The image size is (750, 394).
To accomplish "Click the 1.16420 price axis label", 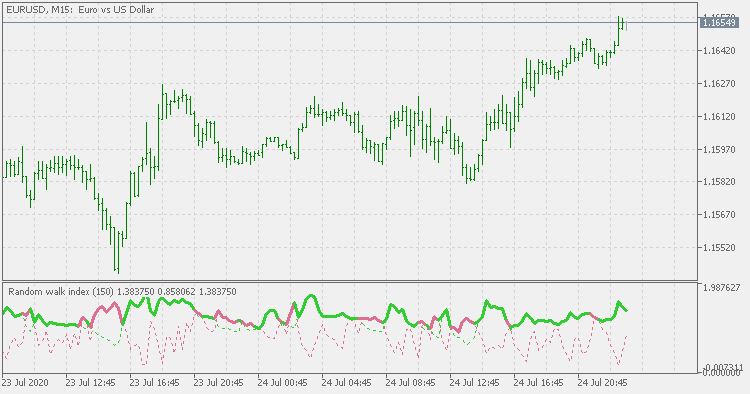I will tap(719, 51).
